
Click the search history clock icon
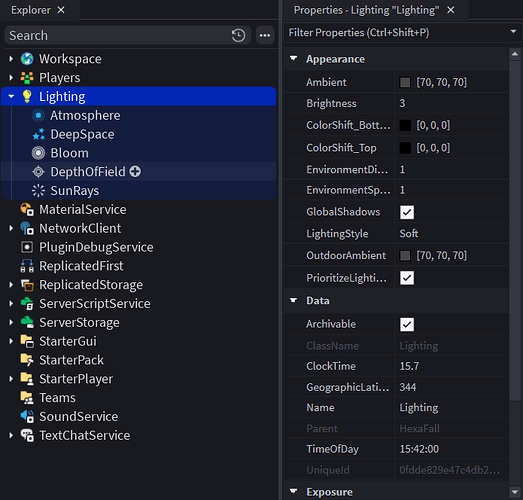238,35
